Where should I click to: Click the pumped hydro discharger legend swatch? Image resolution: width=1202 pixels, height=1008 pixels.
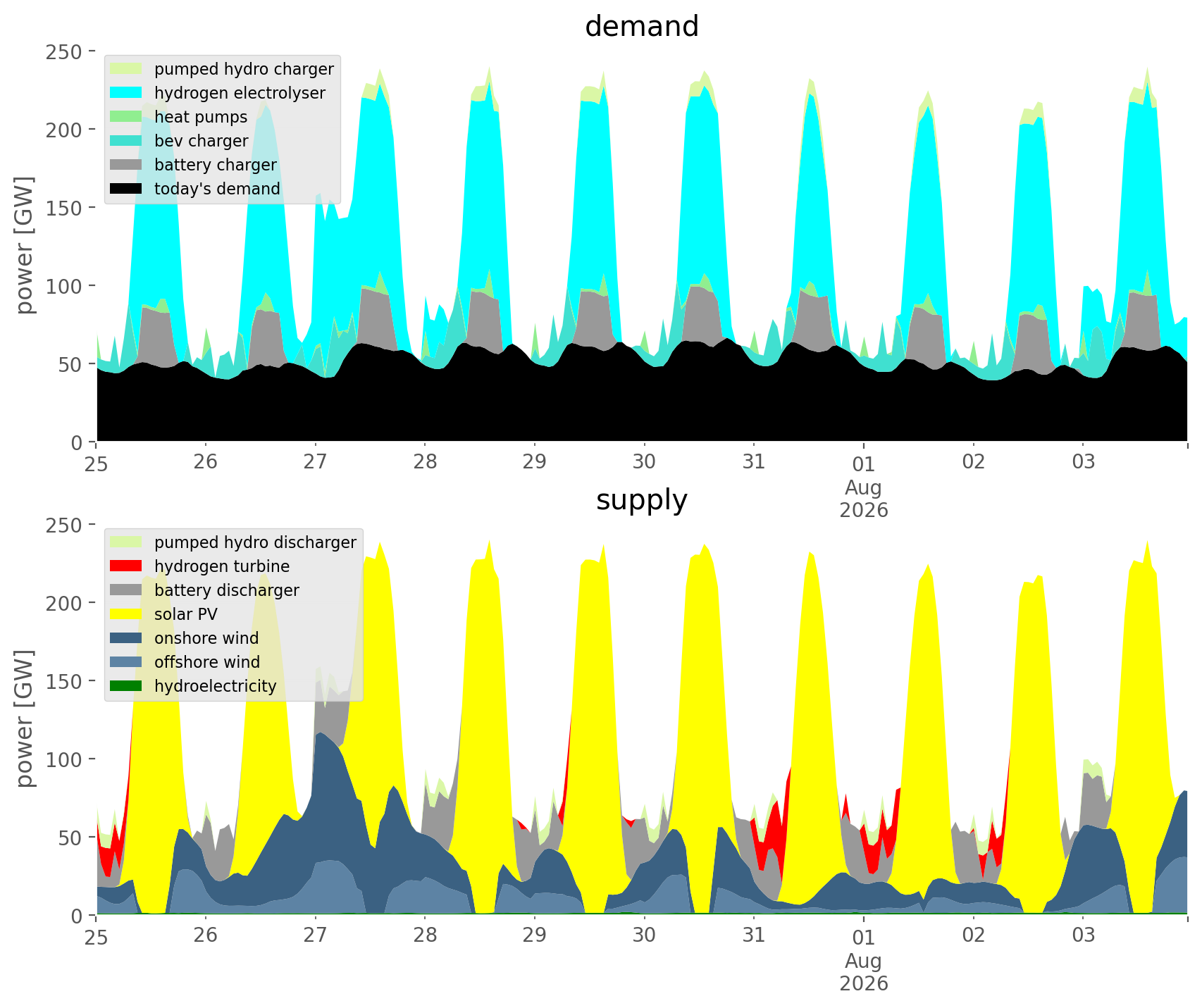coord(127,542)
